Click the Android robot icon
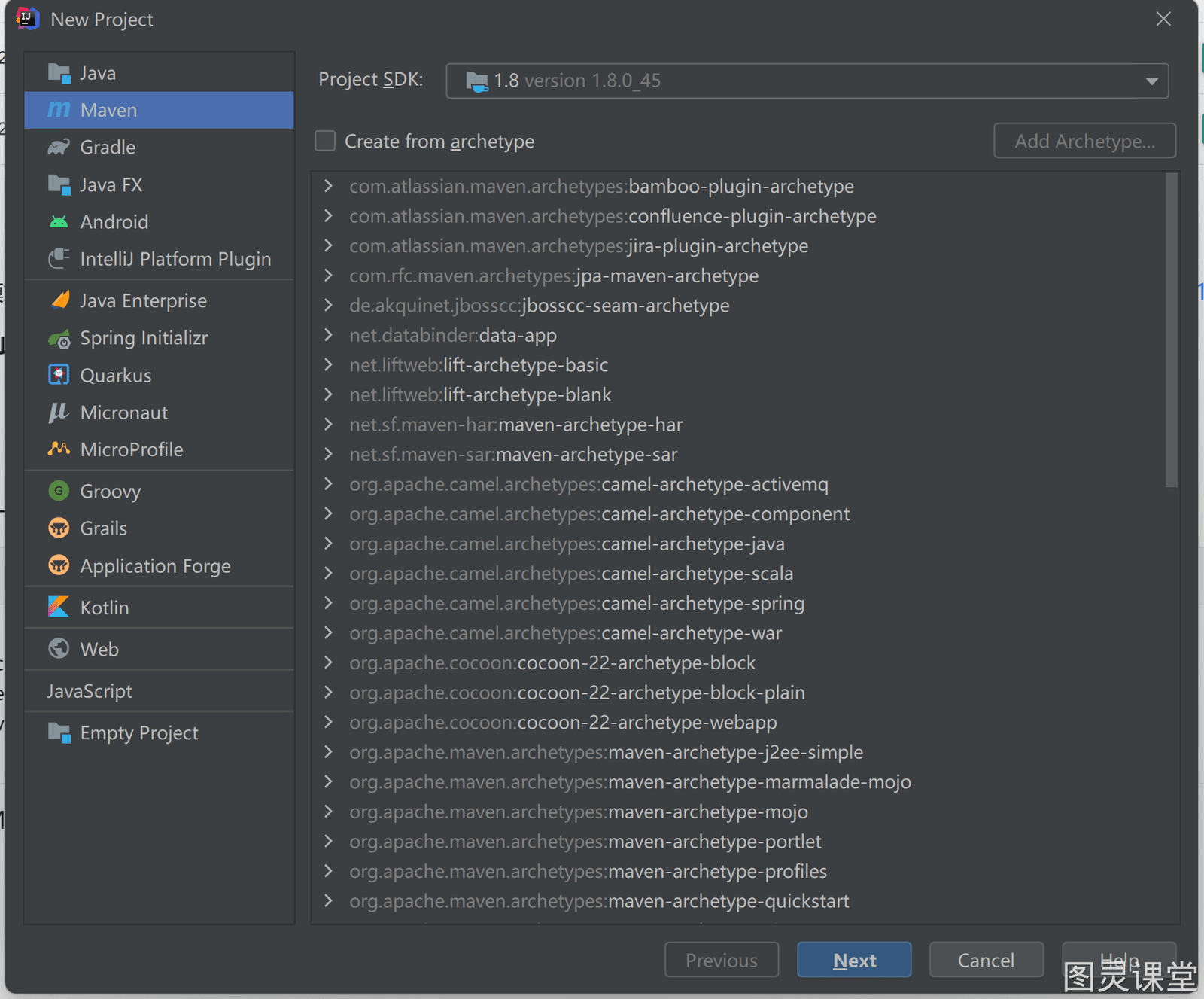 [x=59, y=221]
